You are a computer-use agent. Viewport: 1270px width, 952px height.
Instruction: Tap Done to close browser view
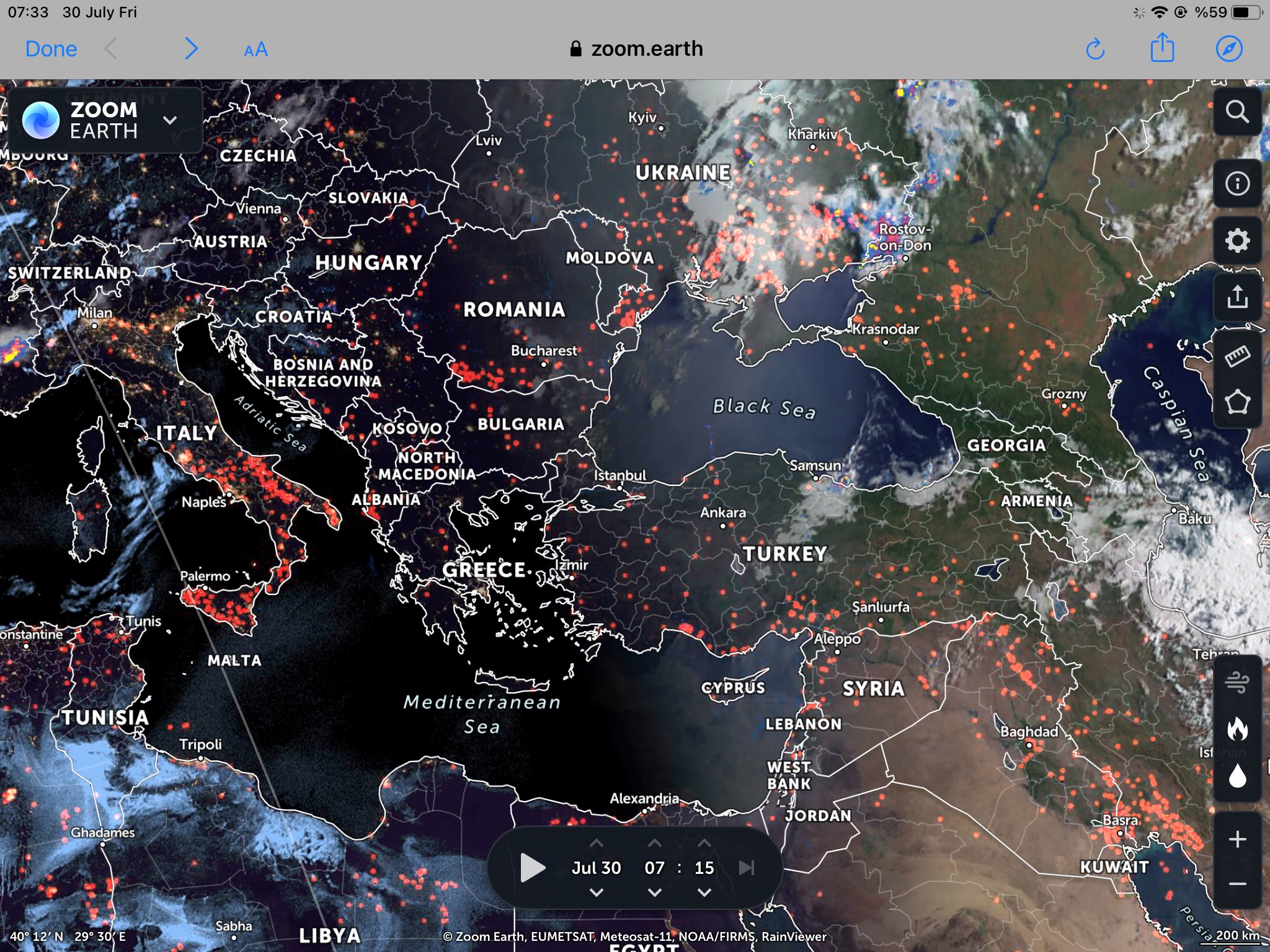pos(51,49)
